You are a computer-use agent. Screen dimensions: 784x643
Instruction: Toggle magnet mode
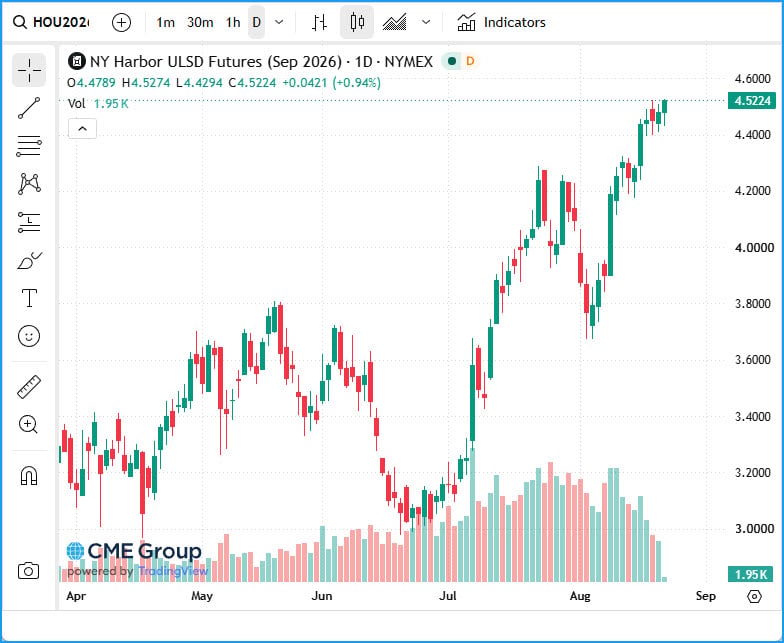[x=29, y=475]
